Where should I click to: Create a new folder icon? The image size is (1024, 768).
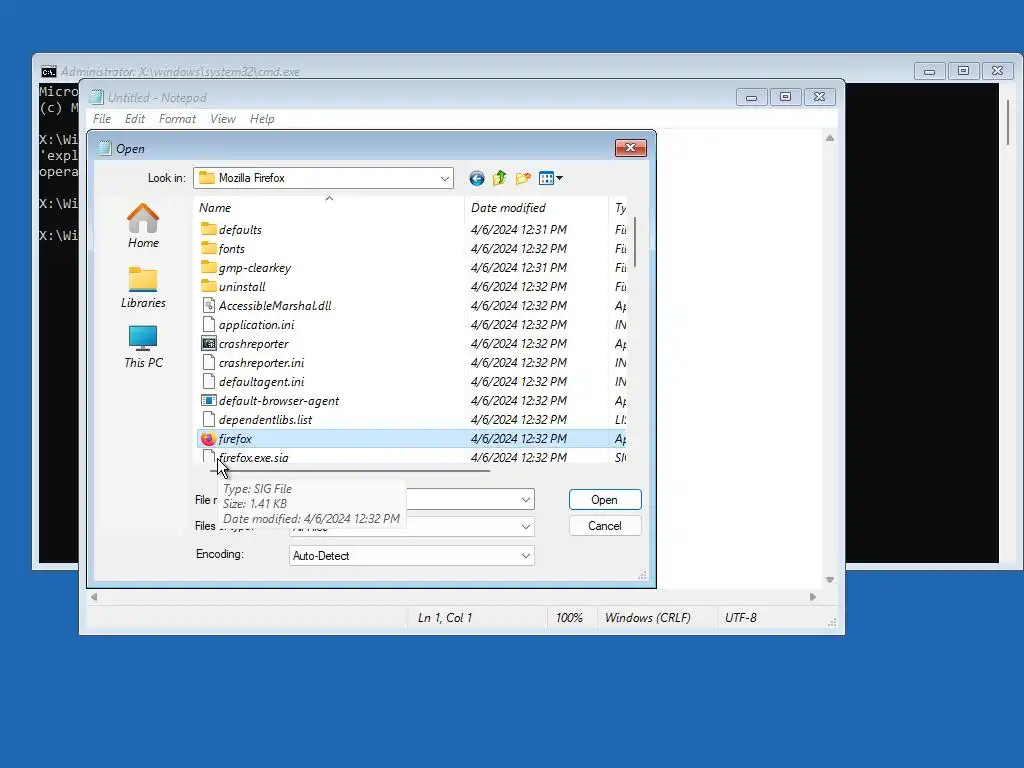coord(523,178)
